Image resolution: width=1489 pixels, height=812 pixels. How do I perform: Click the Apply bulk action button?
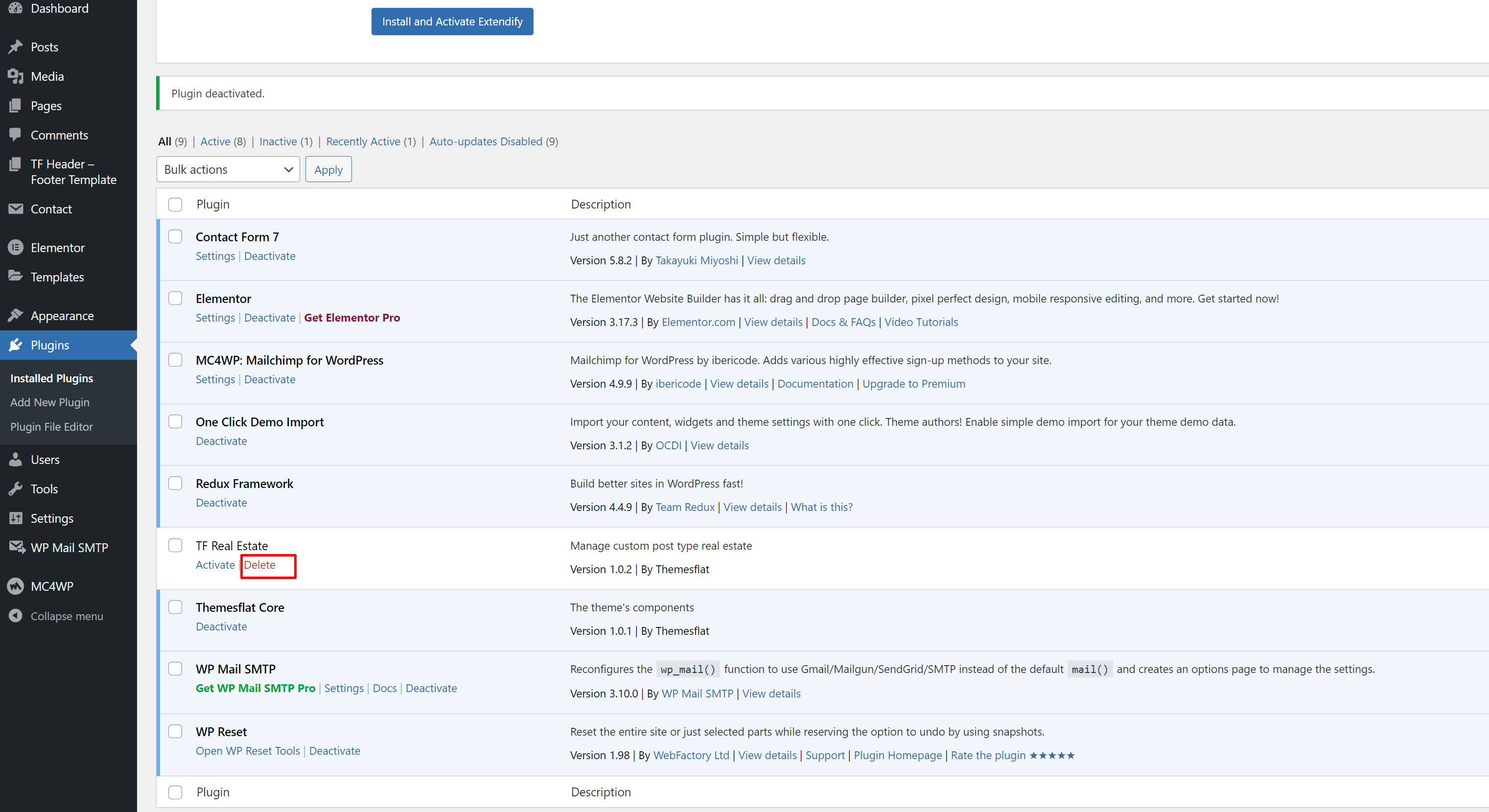click(x=328, y=169)
